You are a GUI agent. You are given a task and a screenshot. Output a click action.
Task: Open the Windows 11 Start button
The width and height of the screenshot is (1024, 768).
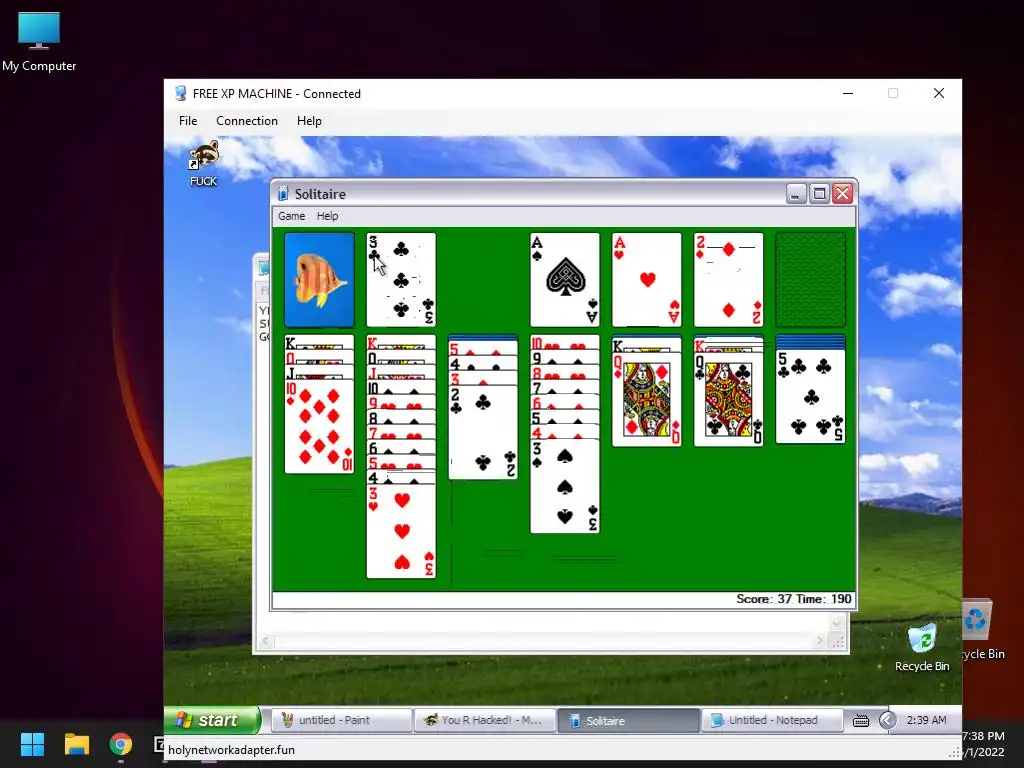[x=32, y=744]
